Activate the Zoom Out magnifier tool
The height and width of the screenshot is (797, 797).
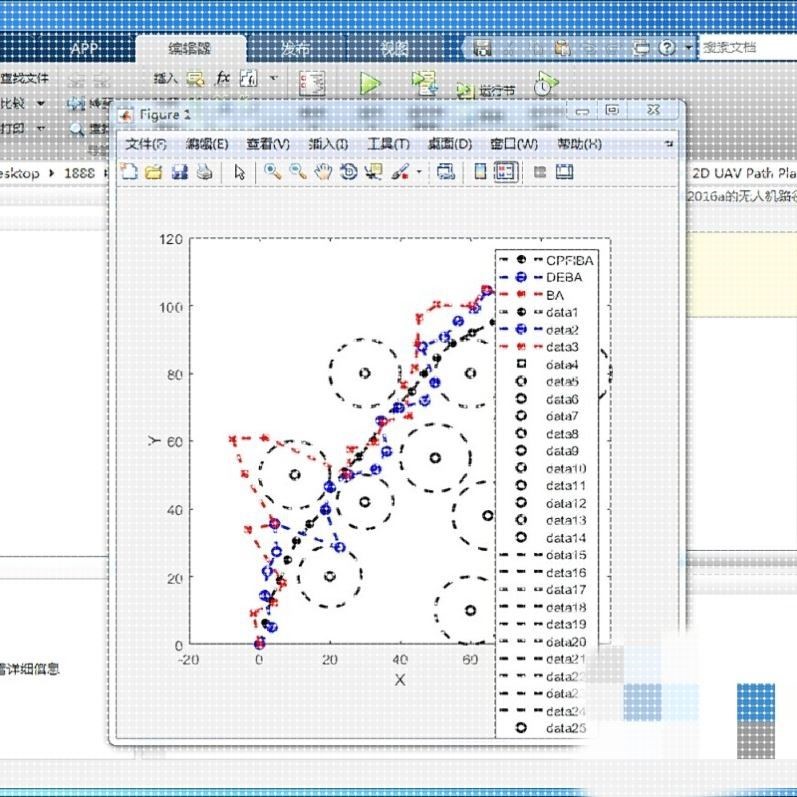(x=298, y=172)
